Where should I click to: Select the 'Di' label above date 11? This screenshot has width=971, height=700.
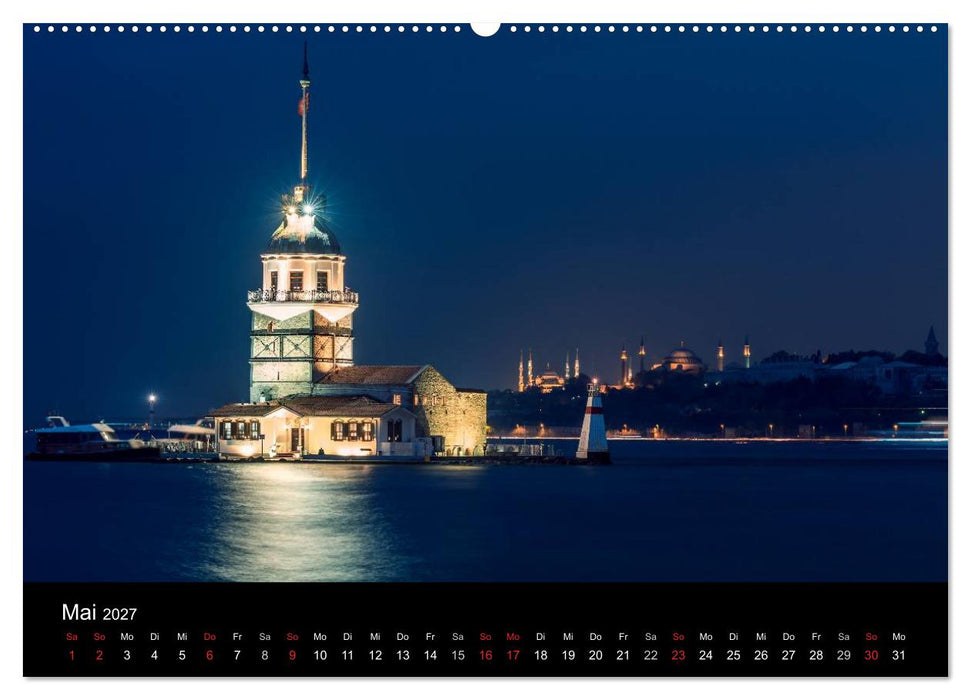pyautogui.click(x=347, y=637)
